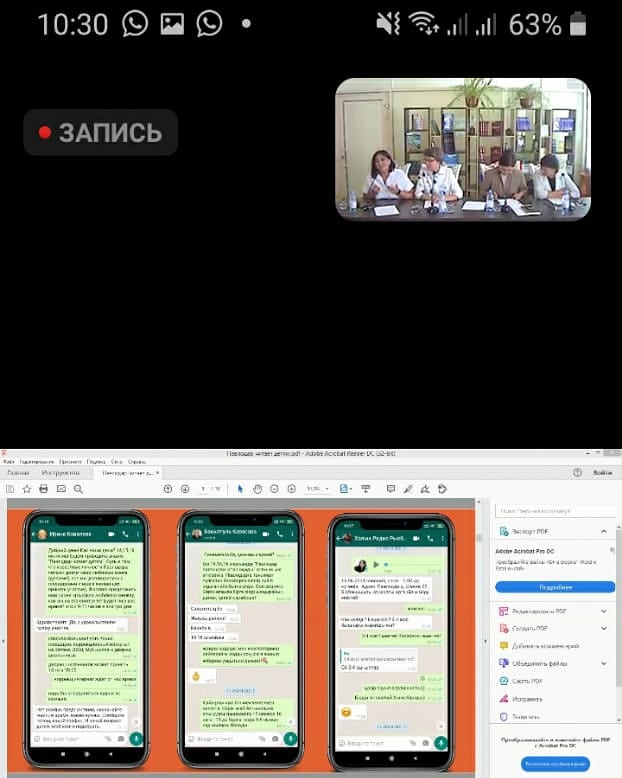Tap the red recording indicator button
The height and width of the screenshot is (778, 622).
tap(100, 132)
